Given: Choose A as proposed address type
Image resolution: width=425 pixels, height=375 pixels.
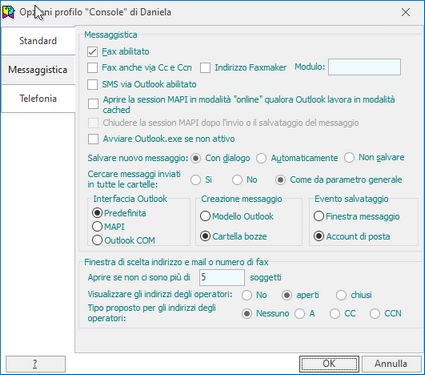Looking at the screenshot, I should (300, 314).
